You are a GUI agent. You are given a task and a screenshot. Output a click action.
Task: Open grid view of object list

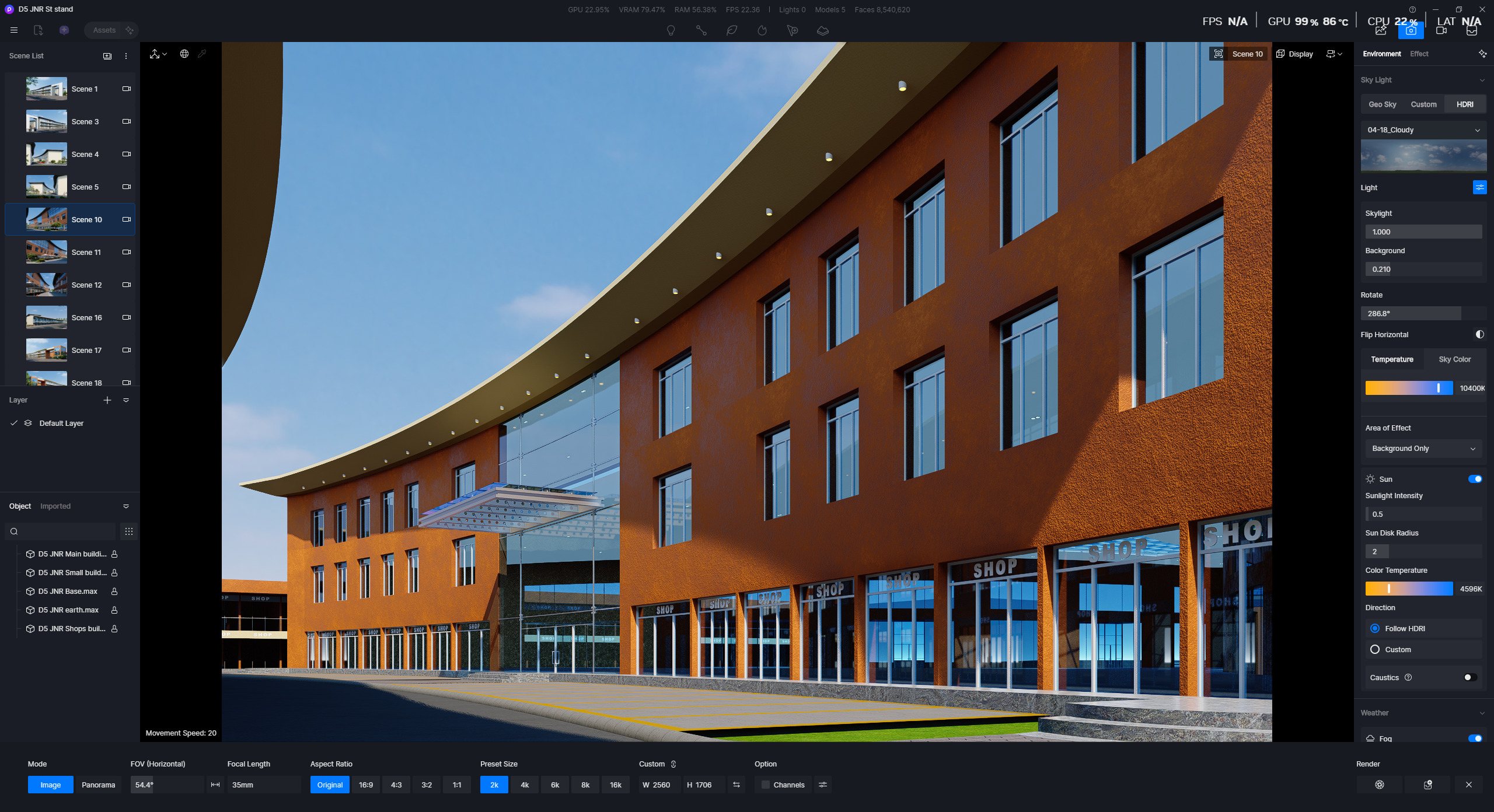[129, 531]
